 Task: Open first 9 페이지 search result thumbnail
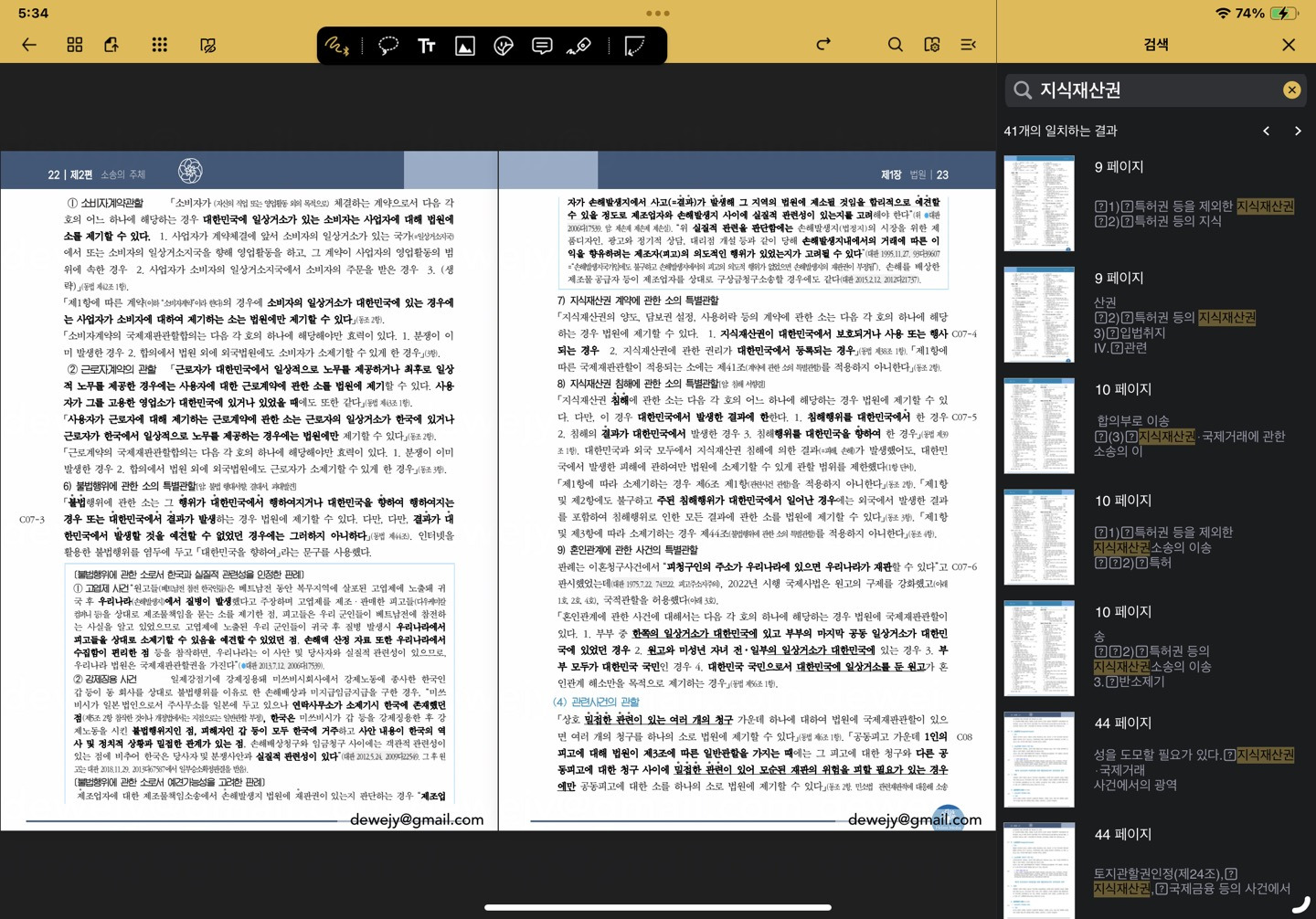(x=1039, y=204)
